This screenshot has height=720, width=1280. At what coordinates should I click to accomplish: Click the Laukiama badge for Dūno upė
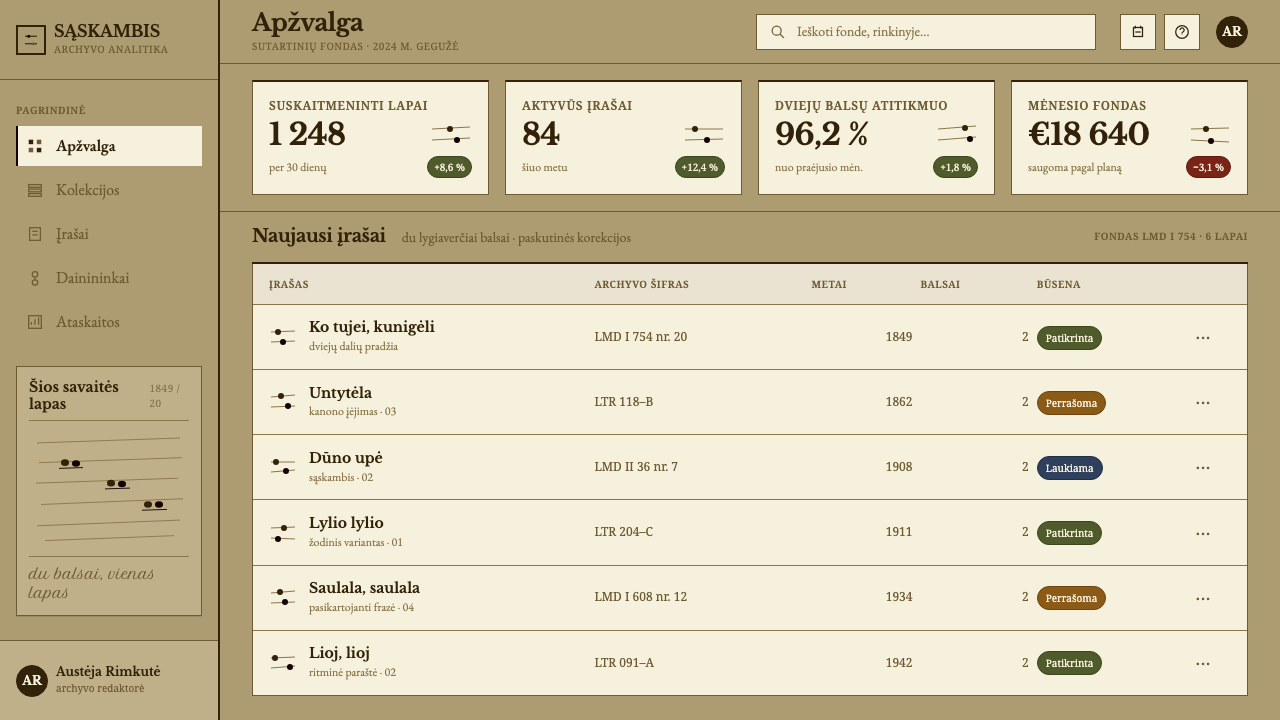pyautogui.click(x=1070, y=468)
